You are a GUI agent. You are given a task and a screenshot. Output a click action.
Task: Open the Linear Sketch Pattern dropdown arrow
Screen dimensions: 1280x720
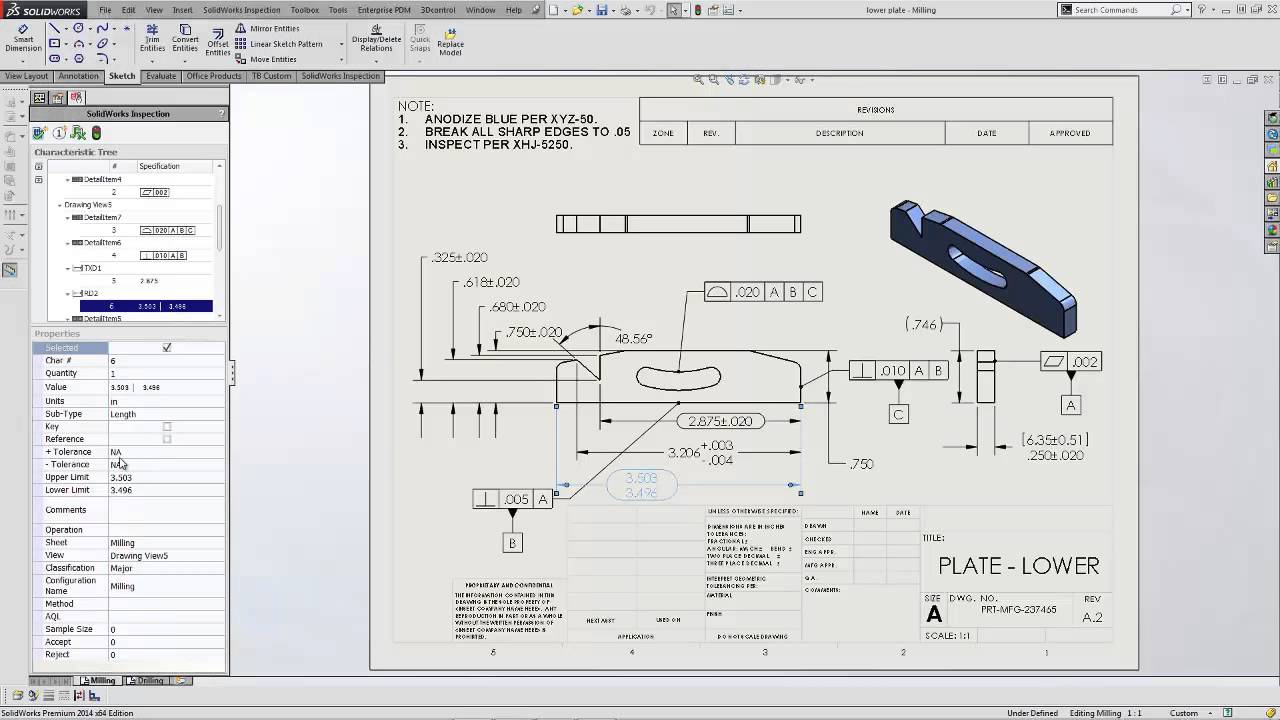click(341, 44)
